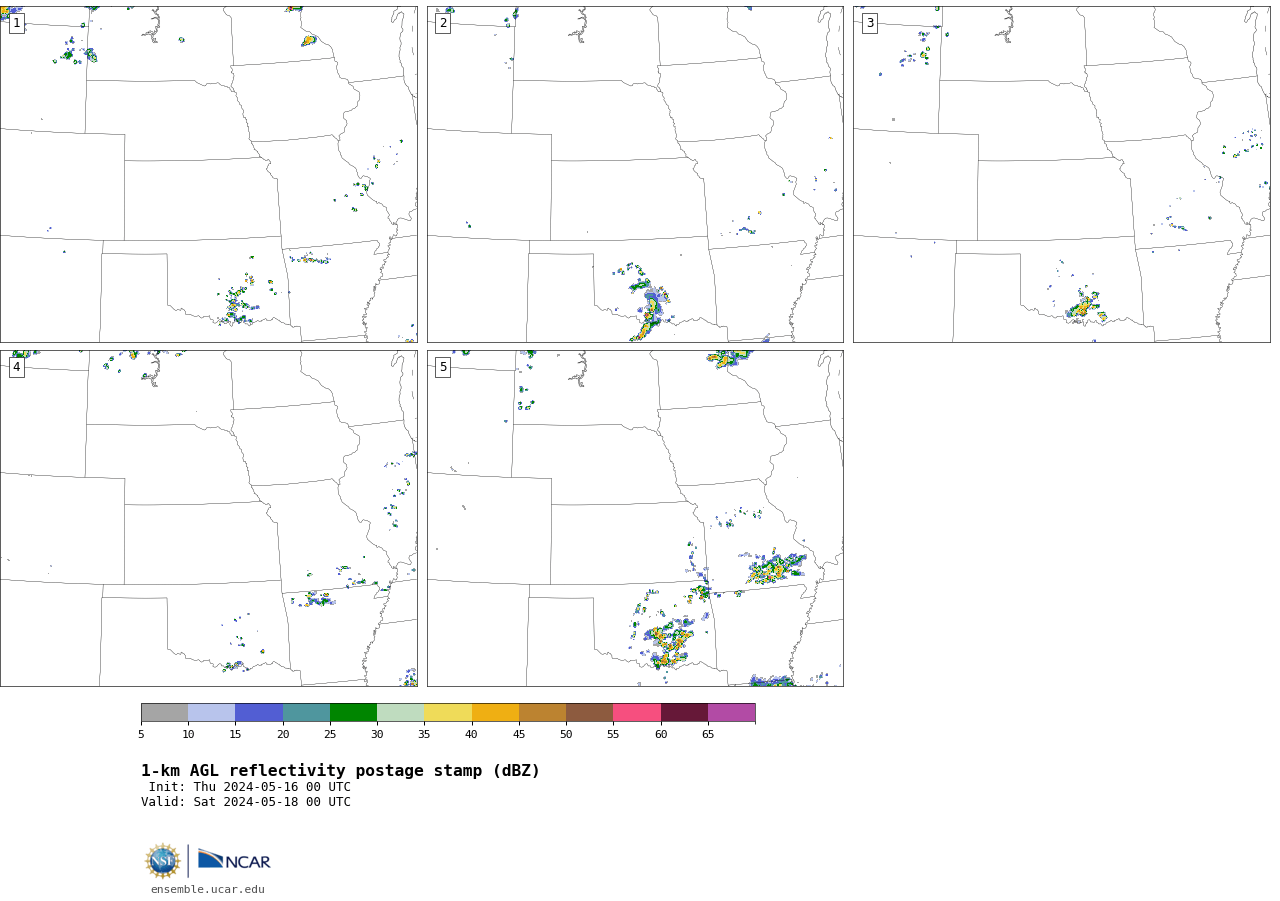
Task: Click the NSF logo icon
Action: pos(163,861)
